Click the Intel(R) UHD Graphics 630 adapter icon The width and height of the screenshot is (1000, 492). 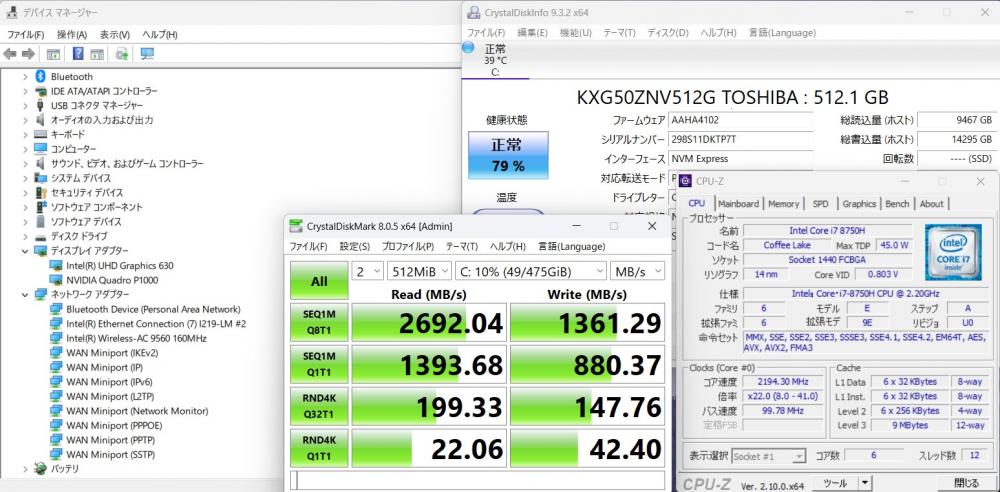point(56,265)
